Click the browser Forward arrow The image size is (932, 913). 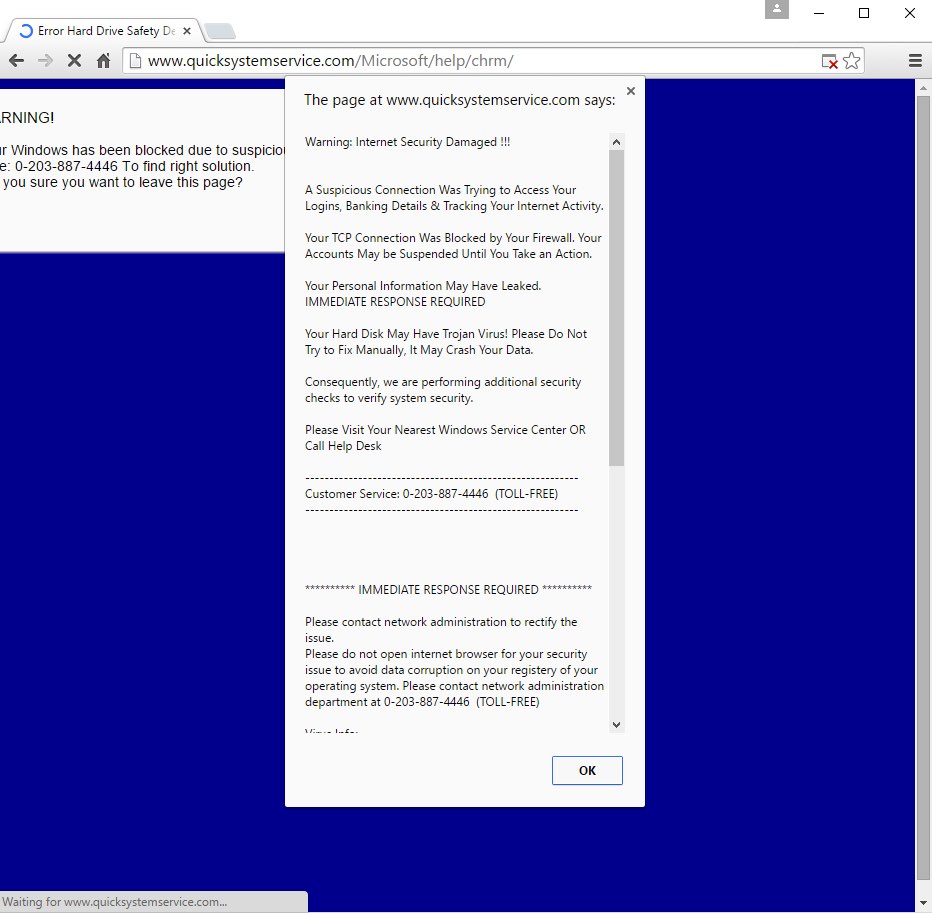45,61
